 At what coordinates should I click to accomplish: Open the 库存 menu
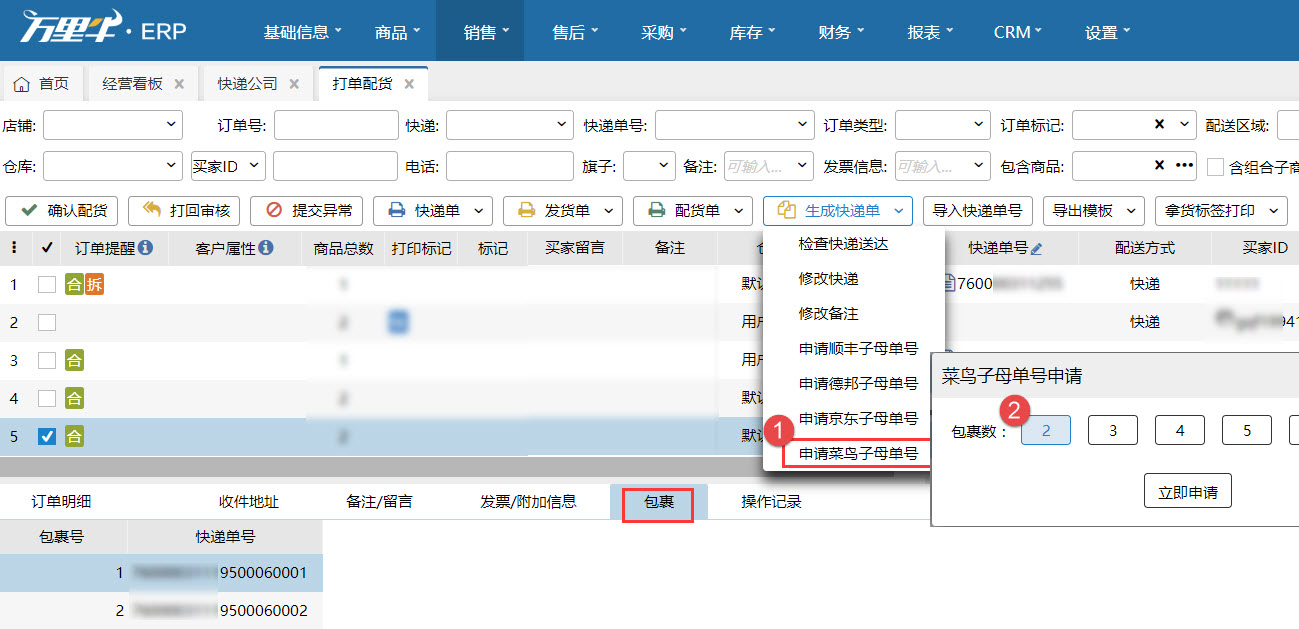coord(751,30)
